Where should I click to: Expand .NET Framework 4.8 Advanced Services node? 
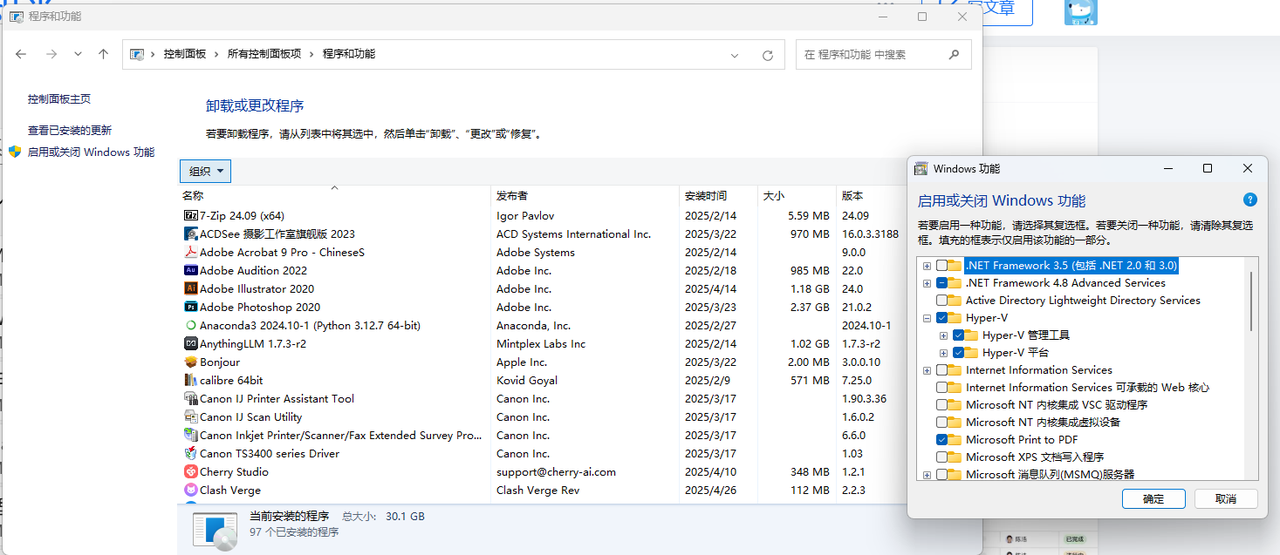coord(927,283)
